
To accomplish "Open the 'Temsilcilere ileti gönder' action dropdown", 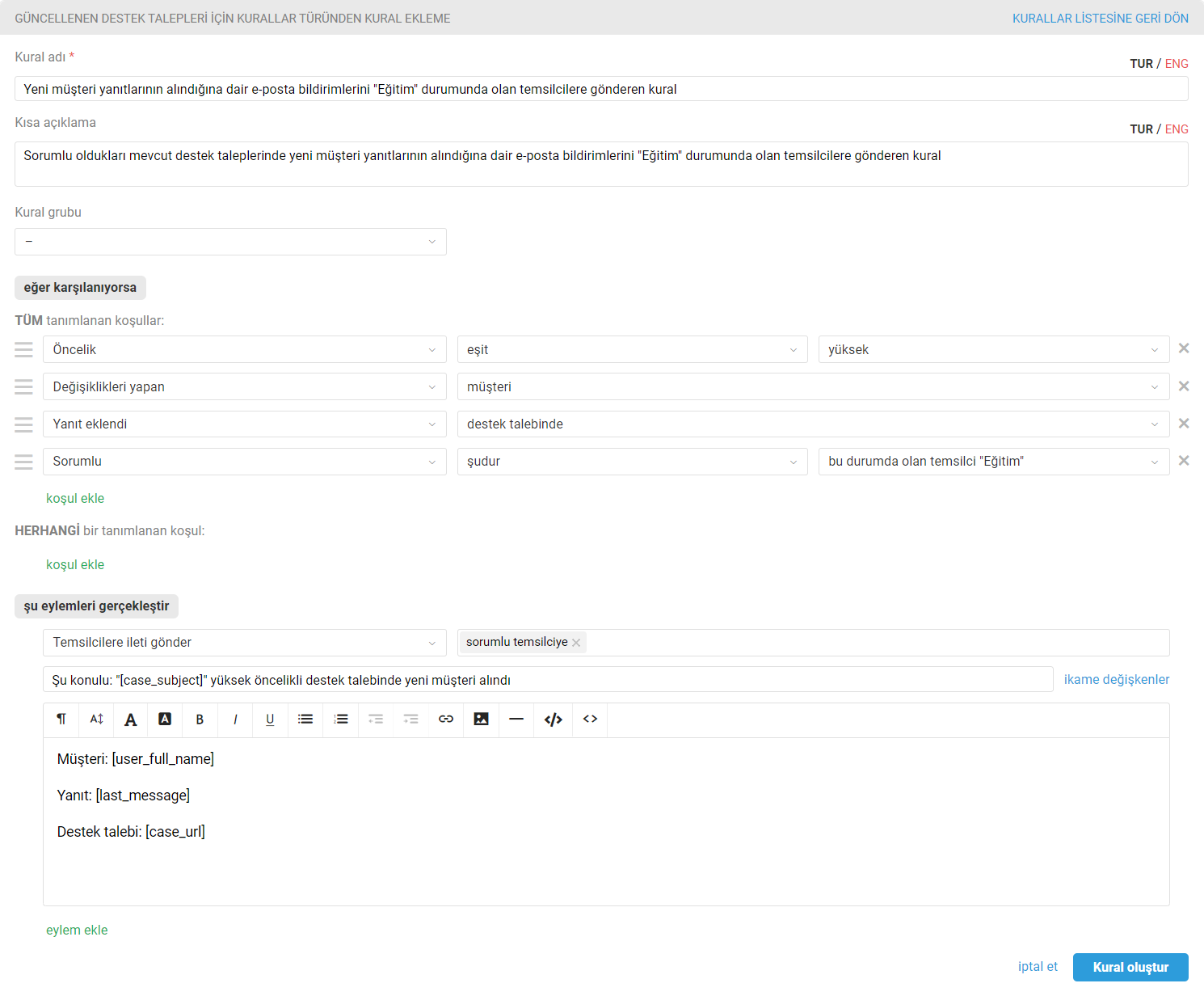I will tap(244, 643).
